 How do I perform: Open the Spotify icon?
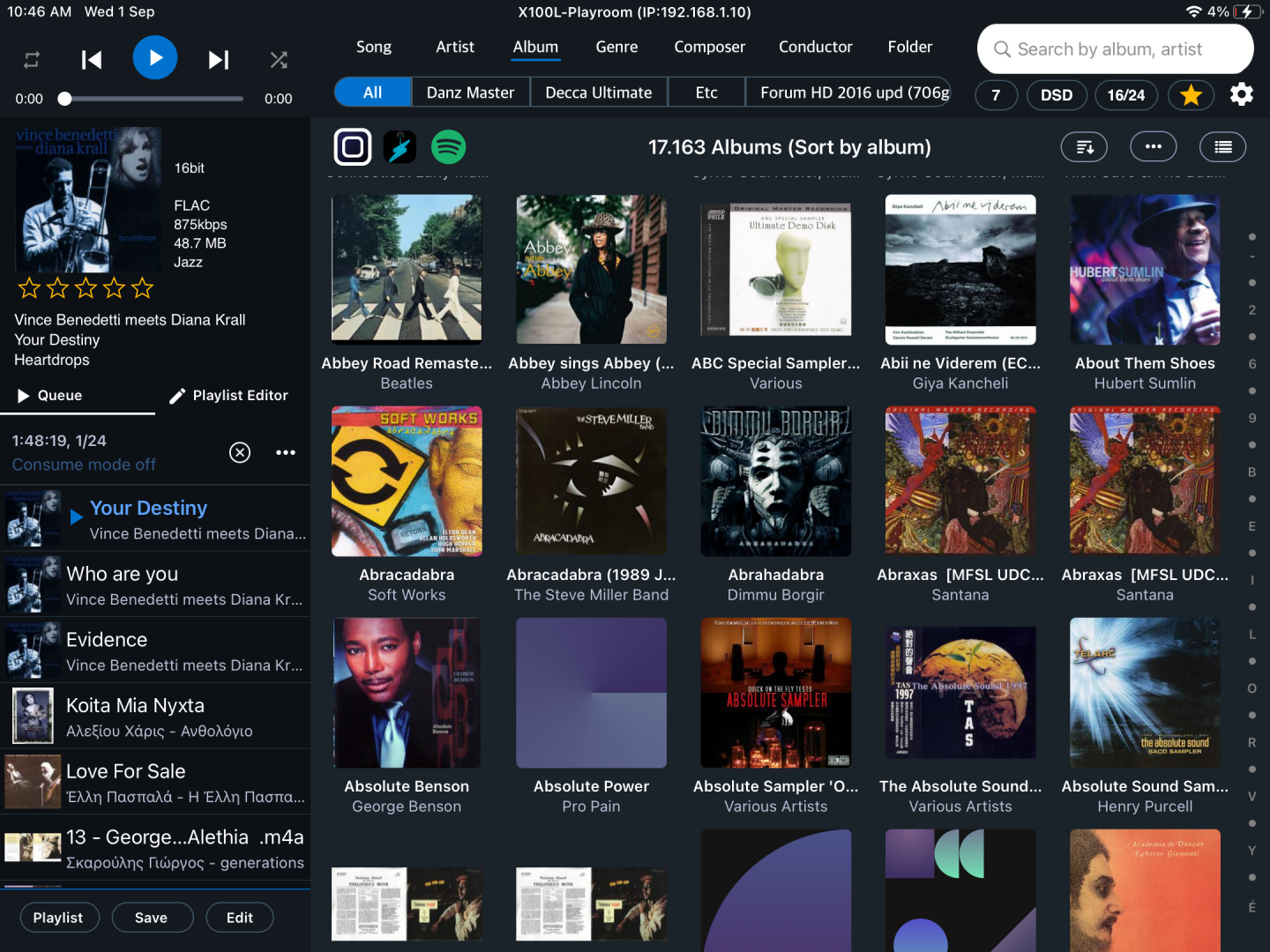coord(448,147)
